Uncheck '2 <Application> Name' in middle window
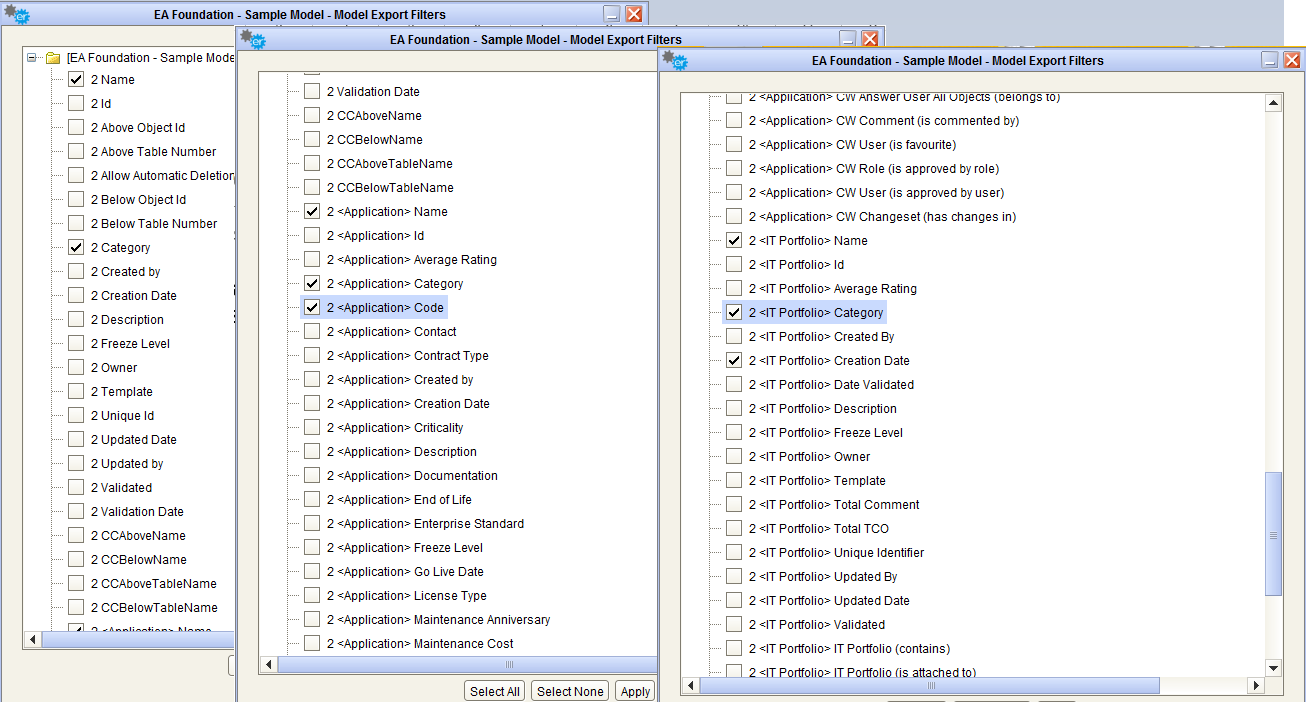The width and height of the screenshot is (1306, 702). [x=312, y=212]
